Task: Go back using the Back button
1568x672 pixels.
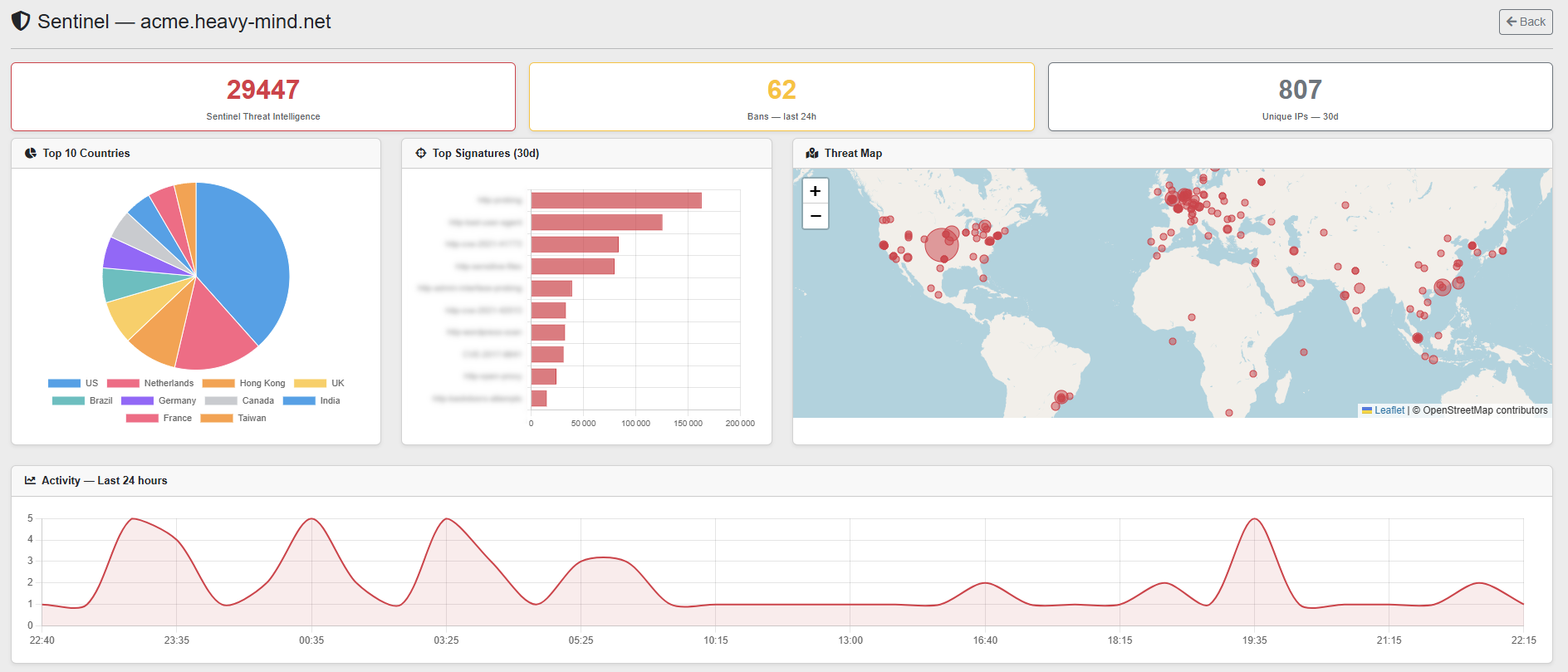Action: pos(1526,22)
